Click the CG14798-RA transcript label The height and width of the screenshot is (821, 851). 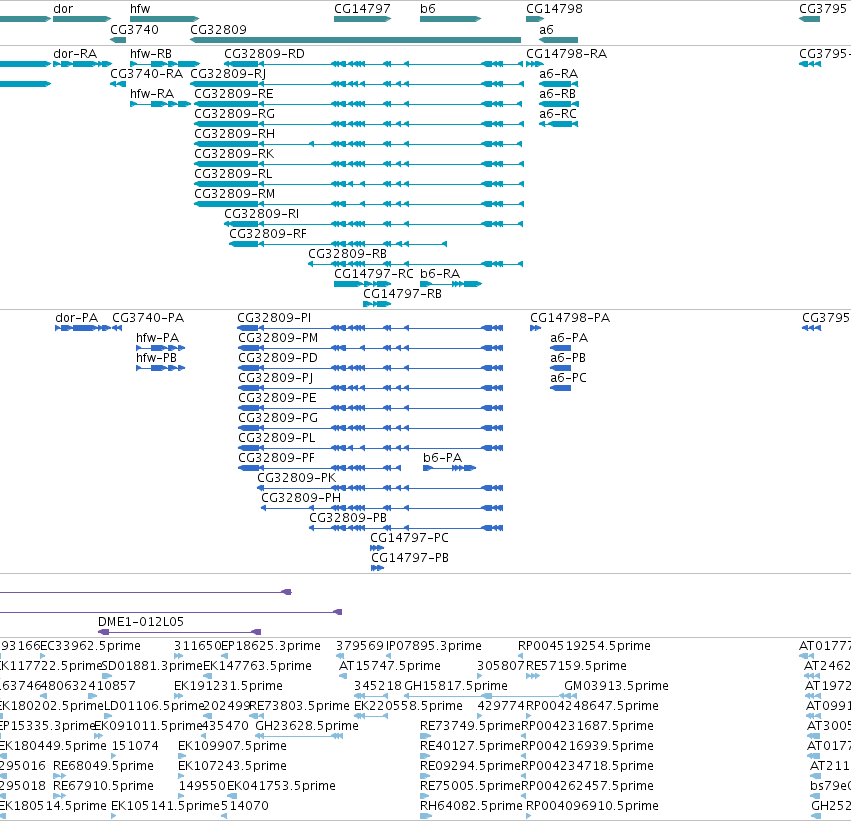point(567,54)
